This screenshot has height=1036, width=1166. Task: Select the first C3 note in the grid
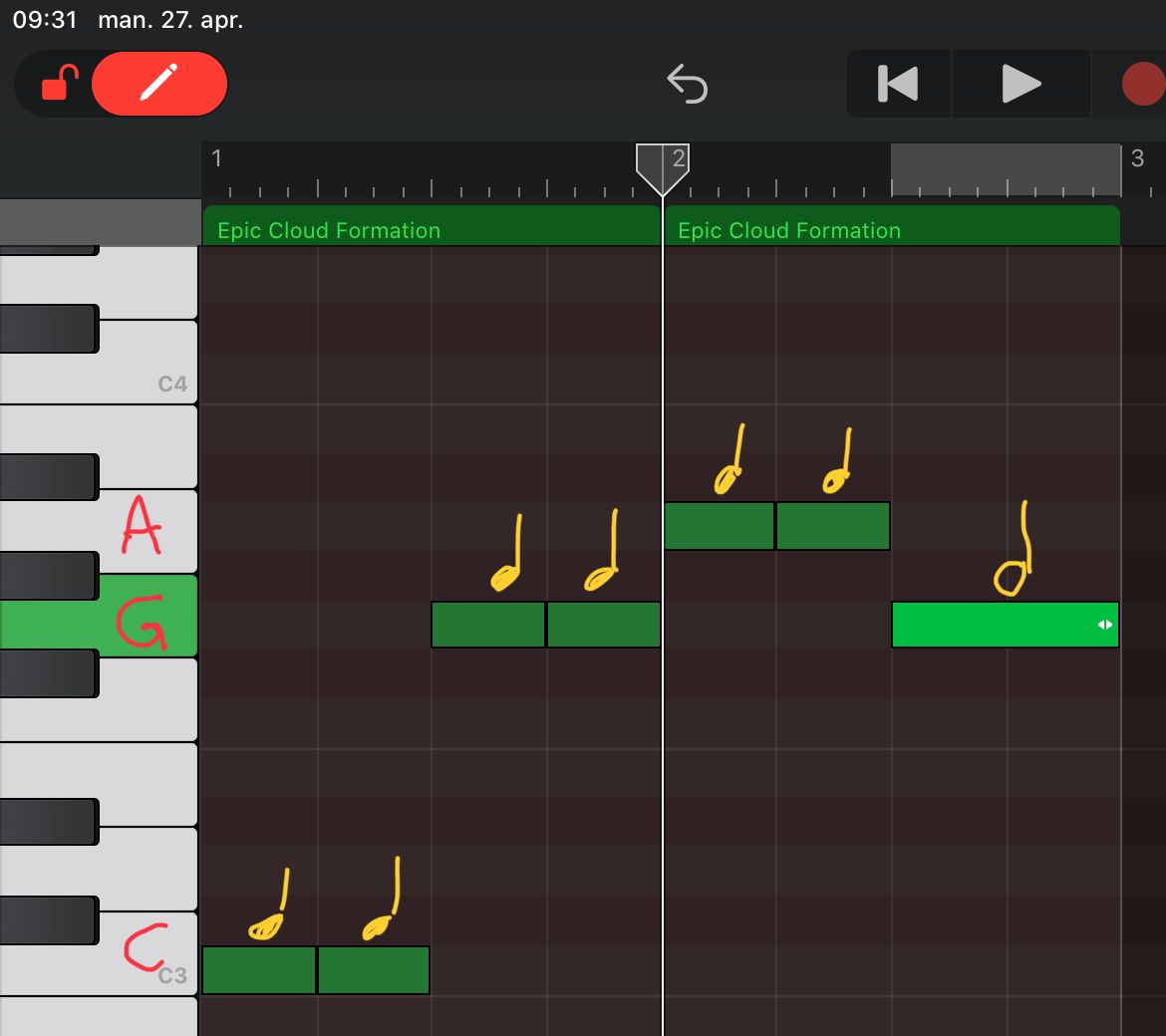coord(259,970)
